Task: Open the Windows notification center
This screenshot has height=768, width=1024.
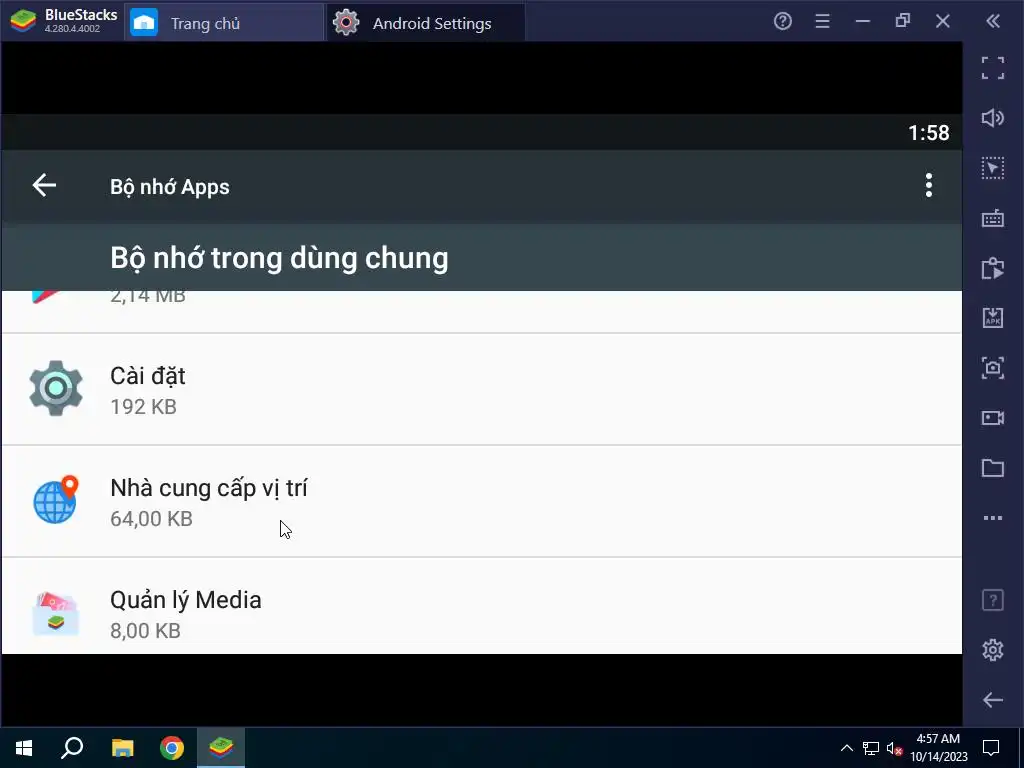Action: click(991, 748)
